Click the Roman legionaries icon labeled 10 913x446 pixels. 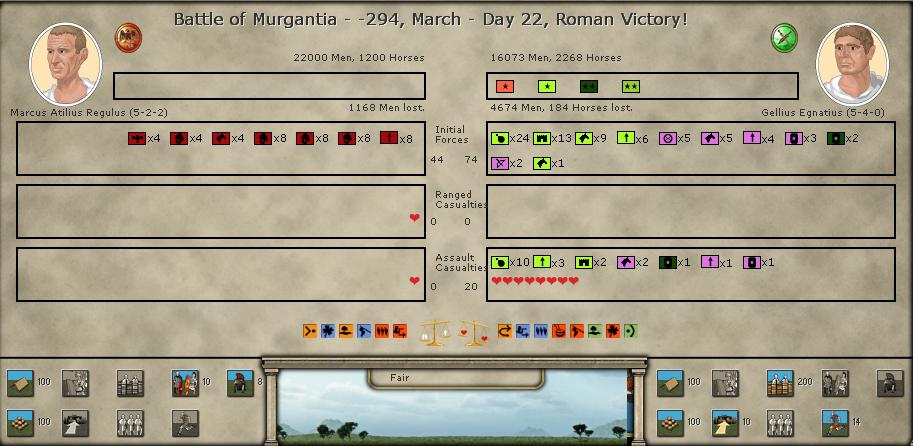tap(184, 383)
